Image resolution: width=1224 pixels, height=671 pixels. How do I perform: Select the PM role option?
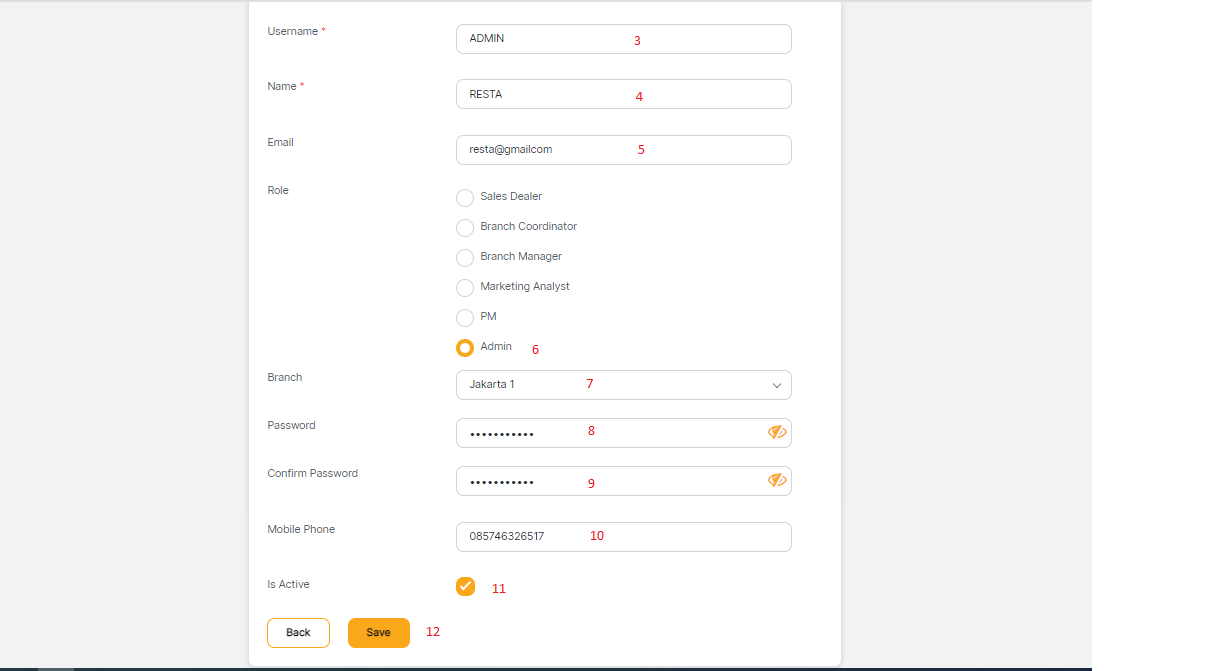click(465, 318)
